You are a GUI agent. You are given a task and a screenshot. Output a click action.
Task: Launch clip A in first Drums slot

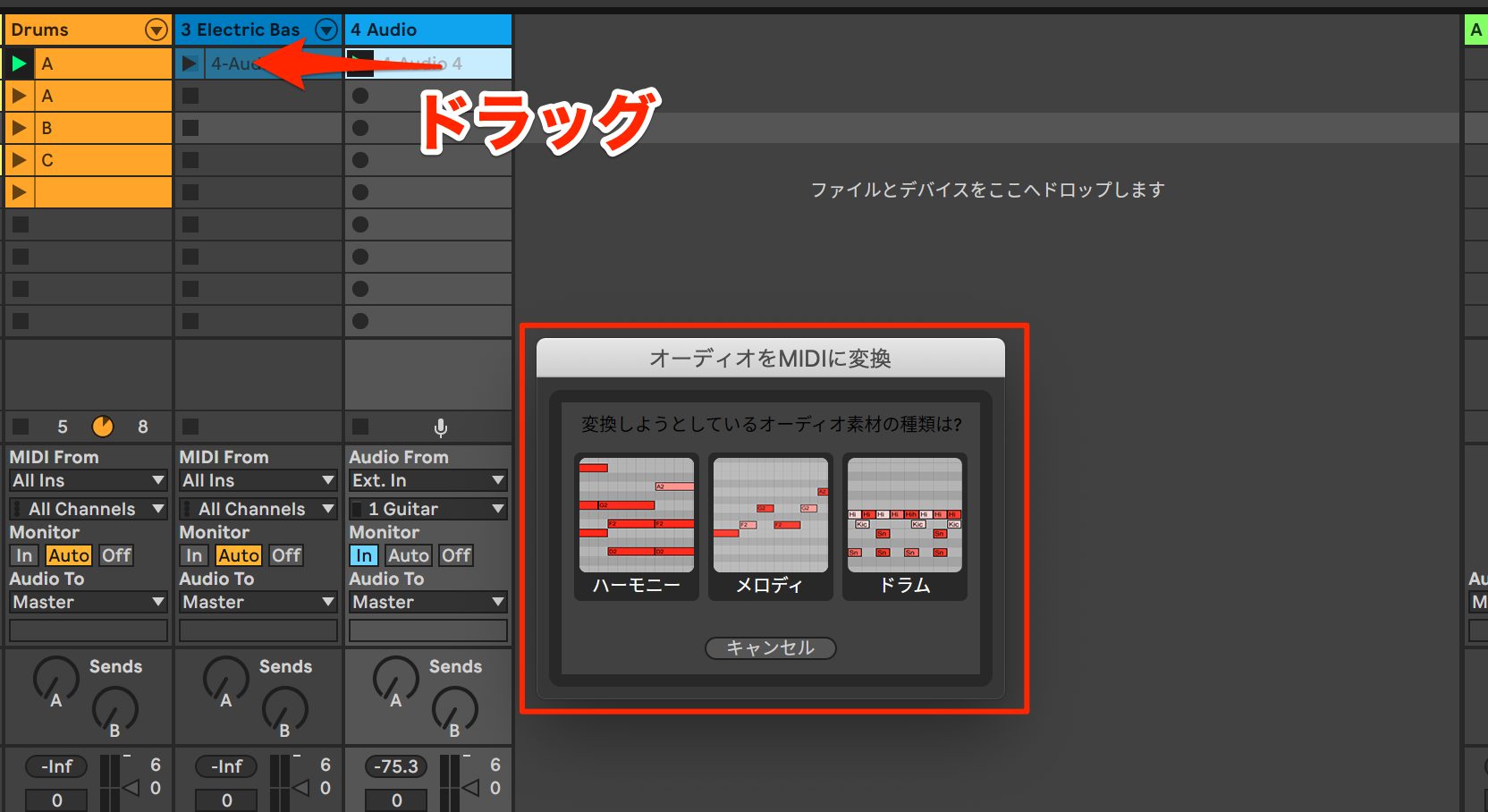pos(19,63)
